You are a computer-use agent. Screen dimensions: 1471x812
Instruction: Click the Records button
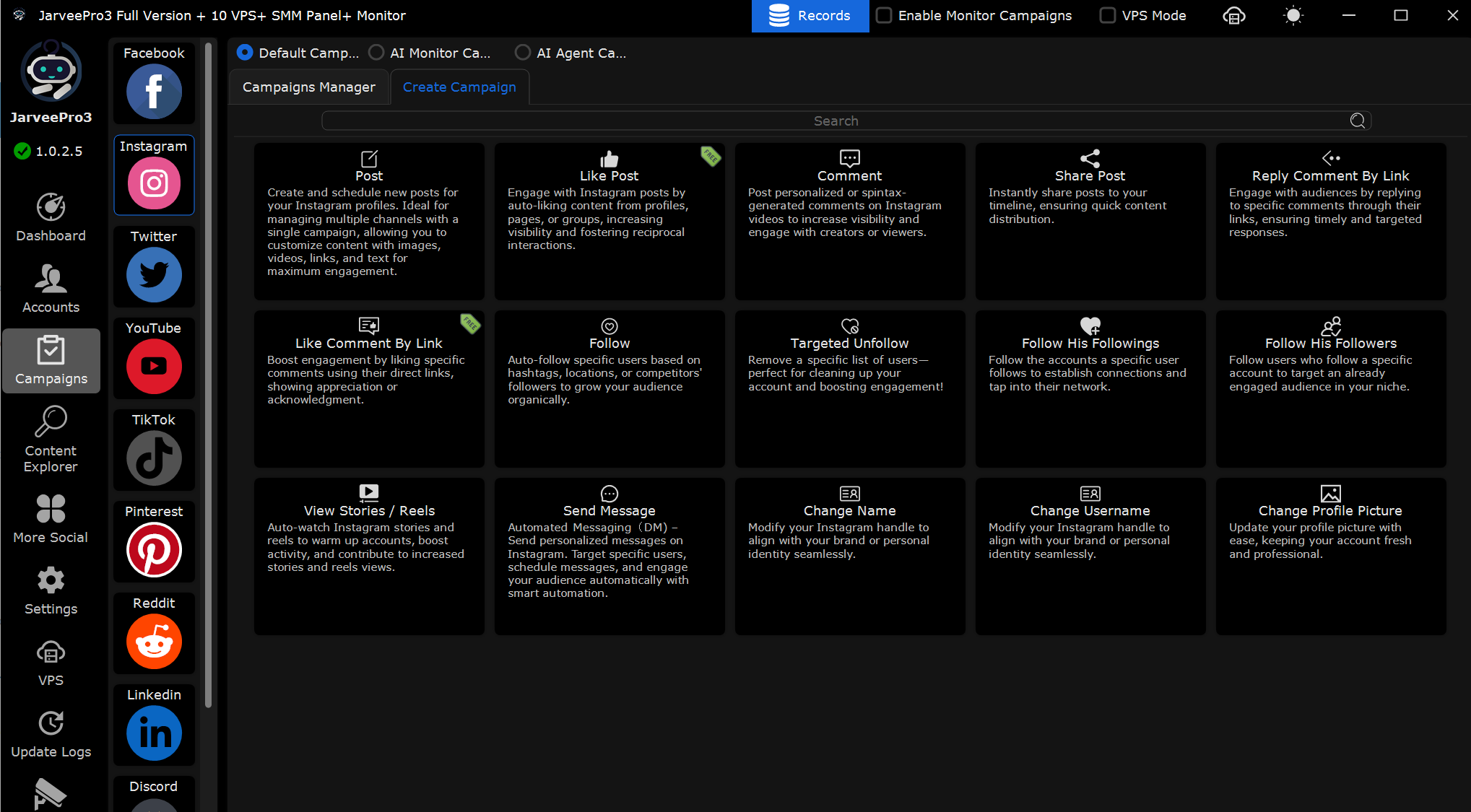(810, 16)
